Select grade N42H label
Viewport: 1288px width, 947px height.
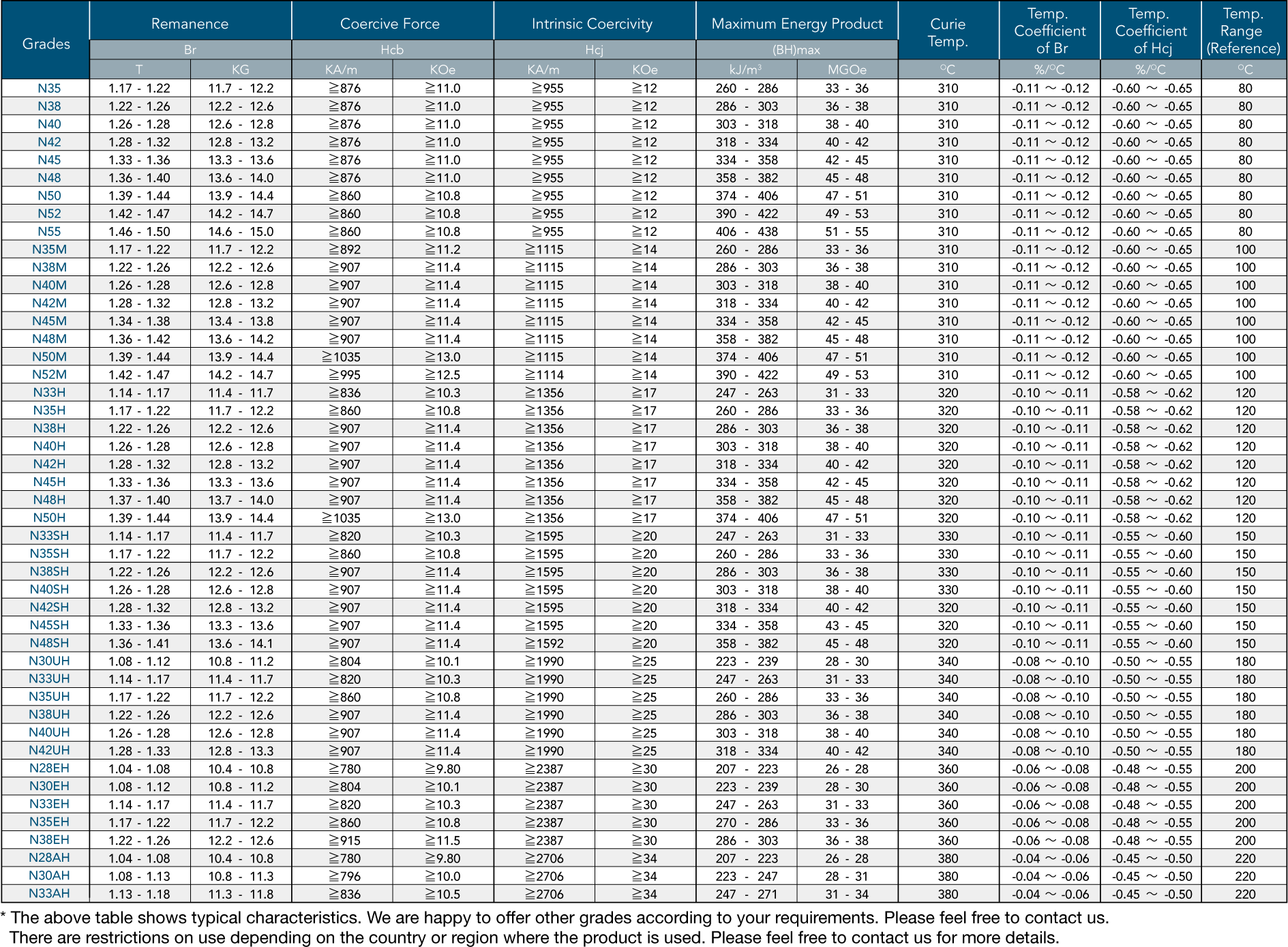click(49, 464)
